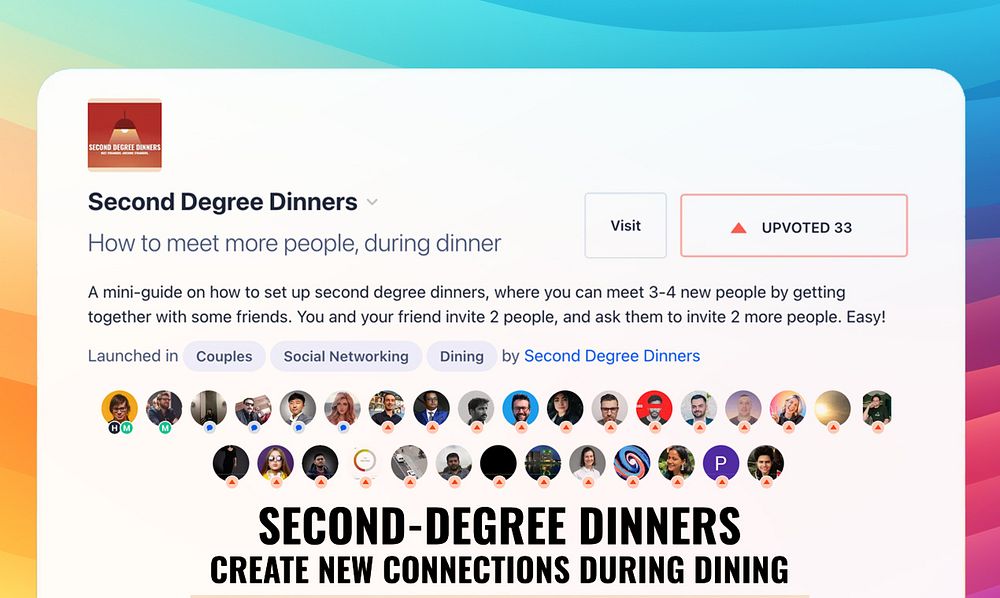Toggle the UPVOTED 33 button
Viewport: 1000px width, 598px height.
pyautogui.click(x=793, y=226)
